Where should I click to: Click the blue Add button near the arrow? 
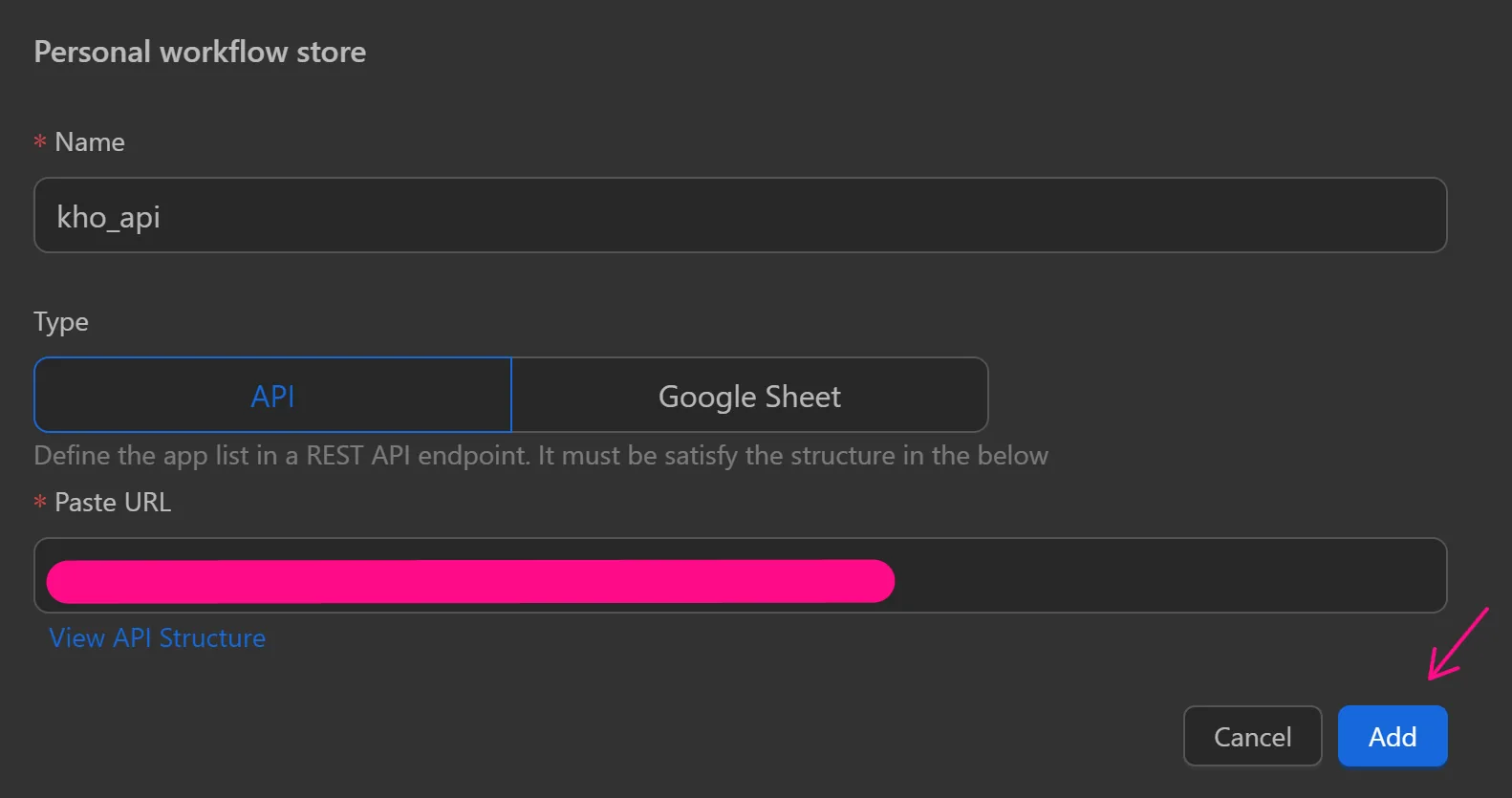1392,736
